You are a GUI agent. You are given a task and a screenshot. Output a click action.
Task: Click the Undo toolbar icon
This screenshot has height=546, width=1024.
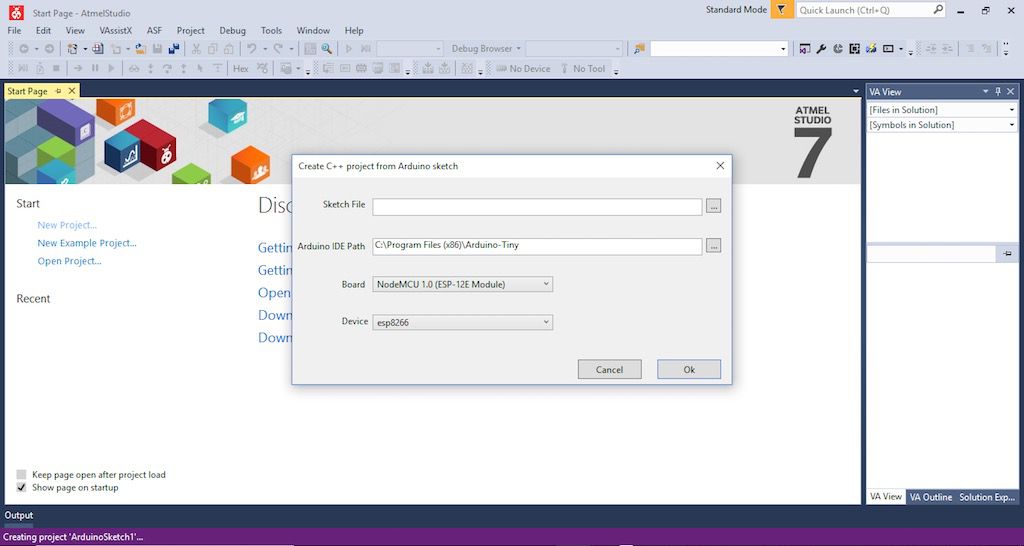[x=251, y=49]
